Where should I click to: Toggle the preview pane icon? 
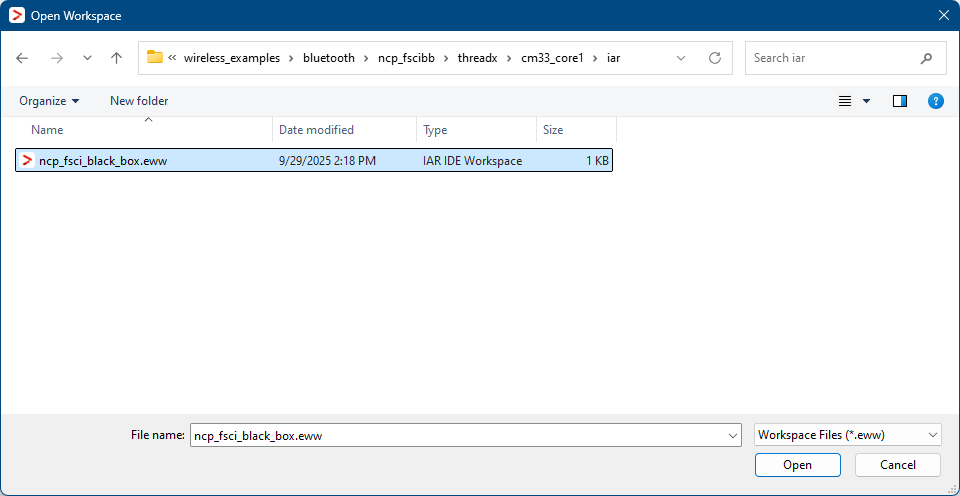(899, 101)
